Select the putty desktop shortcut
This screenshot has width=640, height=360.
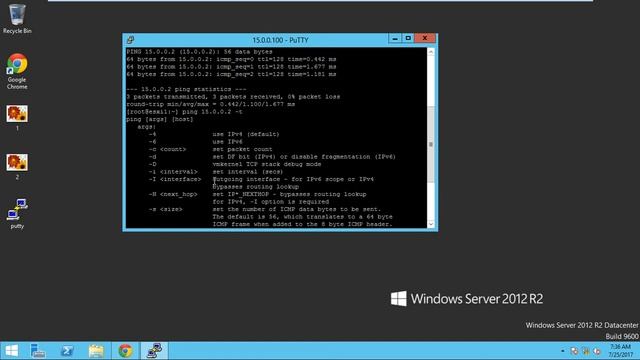pyautogui.click(x=17, y=213)
